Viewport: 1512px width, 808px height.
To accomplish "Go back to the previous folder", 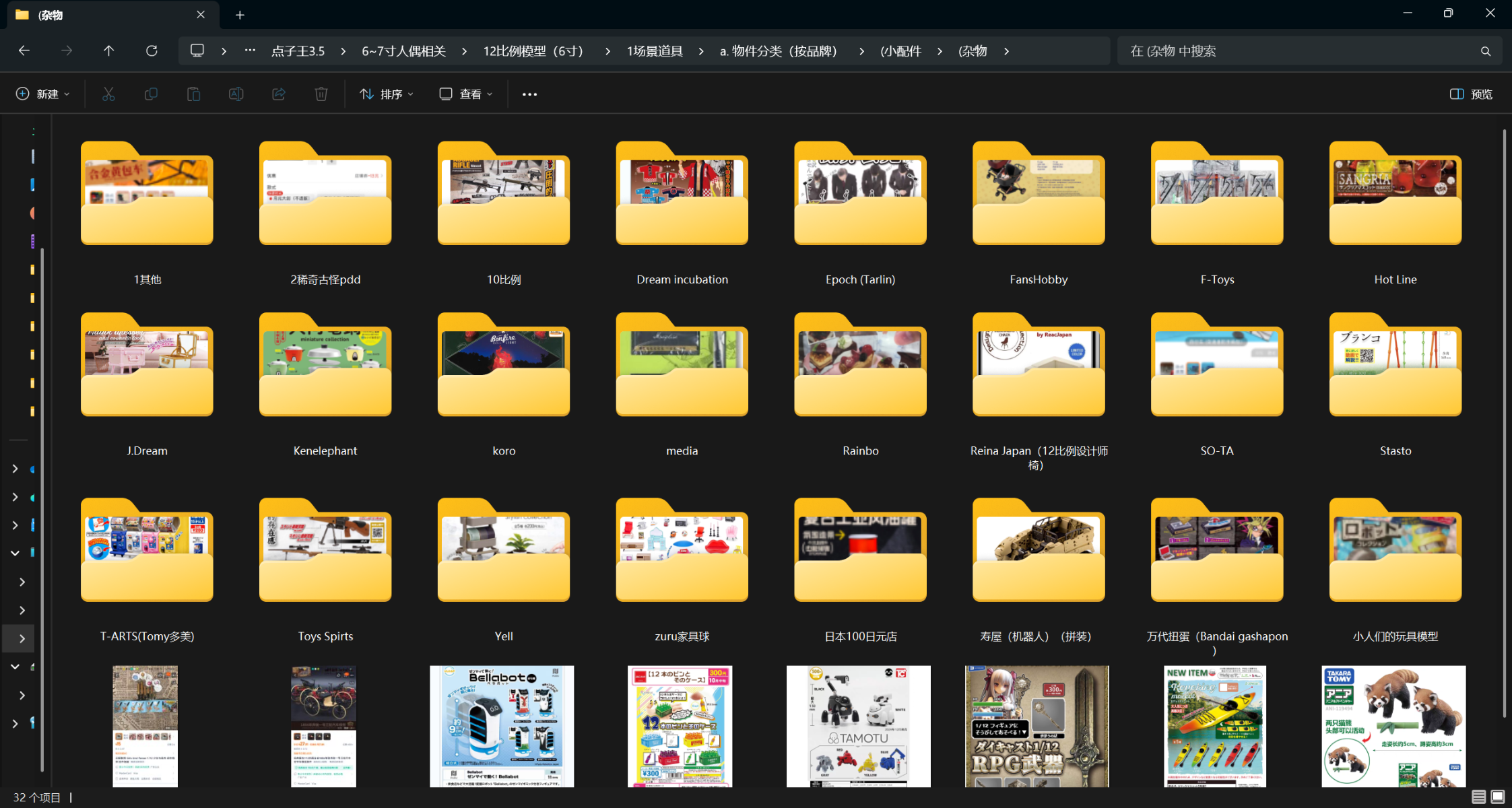I will (x=24, y=50).
